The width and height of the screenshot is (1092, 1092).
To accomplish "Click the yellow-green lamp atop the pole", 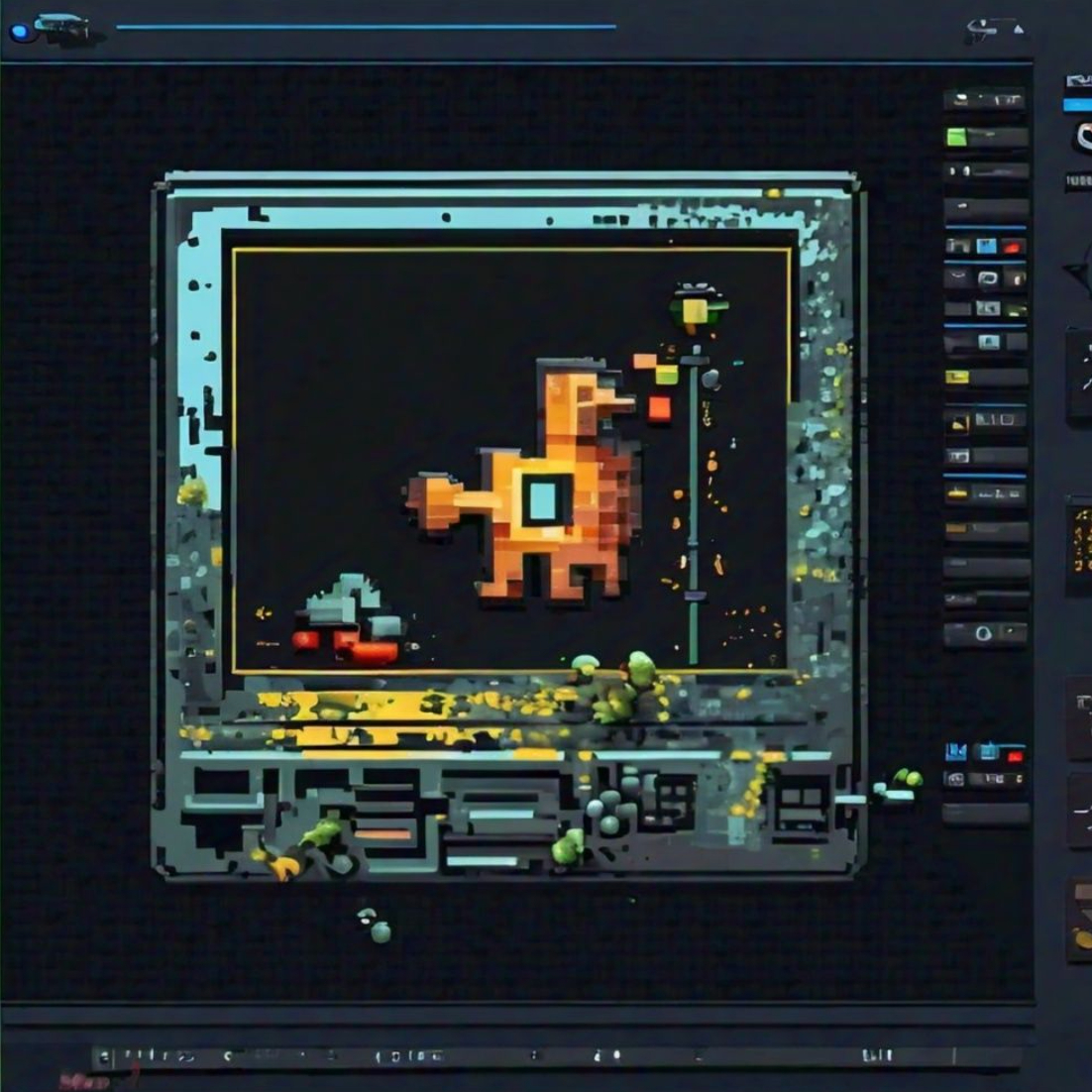I will [696, 309].
